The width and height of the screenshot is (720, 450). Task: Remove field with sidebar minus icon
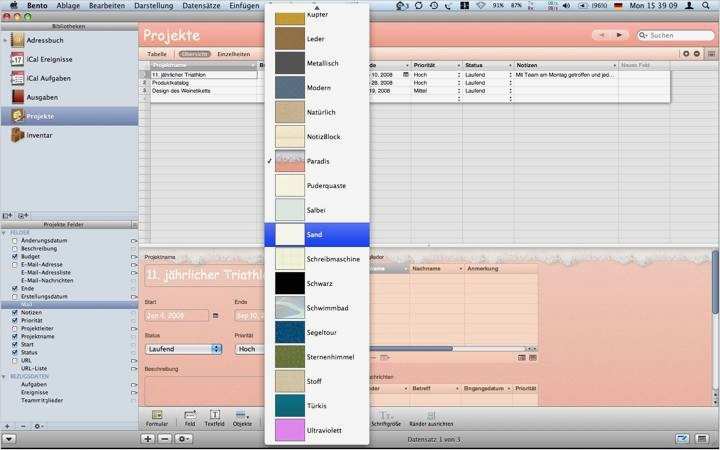click(23, 427)
